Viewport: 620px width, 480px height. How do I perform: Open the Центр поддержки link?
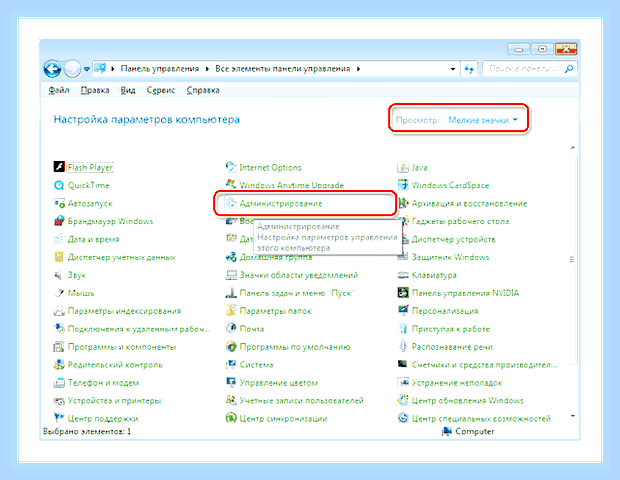[103, 418]
